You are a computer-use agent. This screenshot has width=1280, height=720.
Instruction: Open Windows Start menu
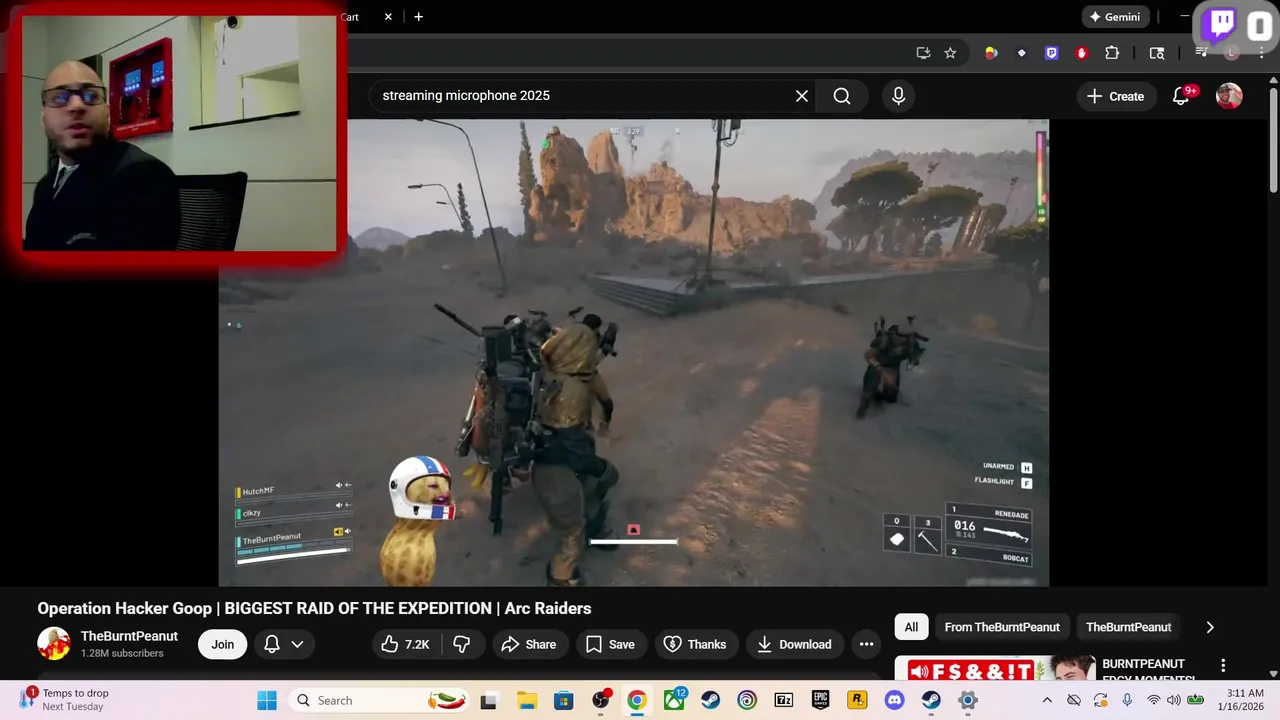point(267,700)
